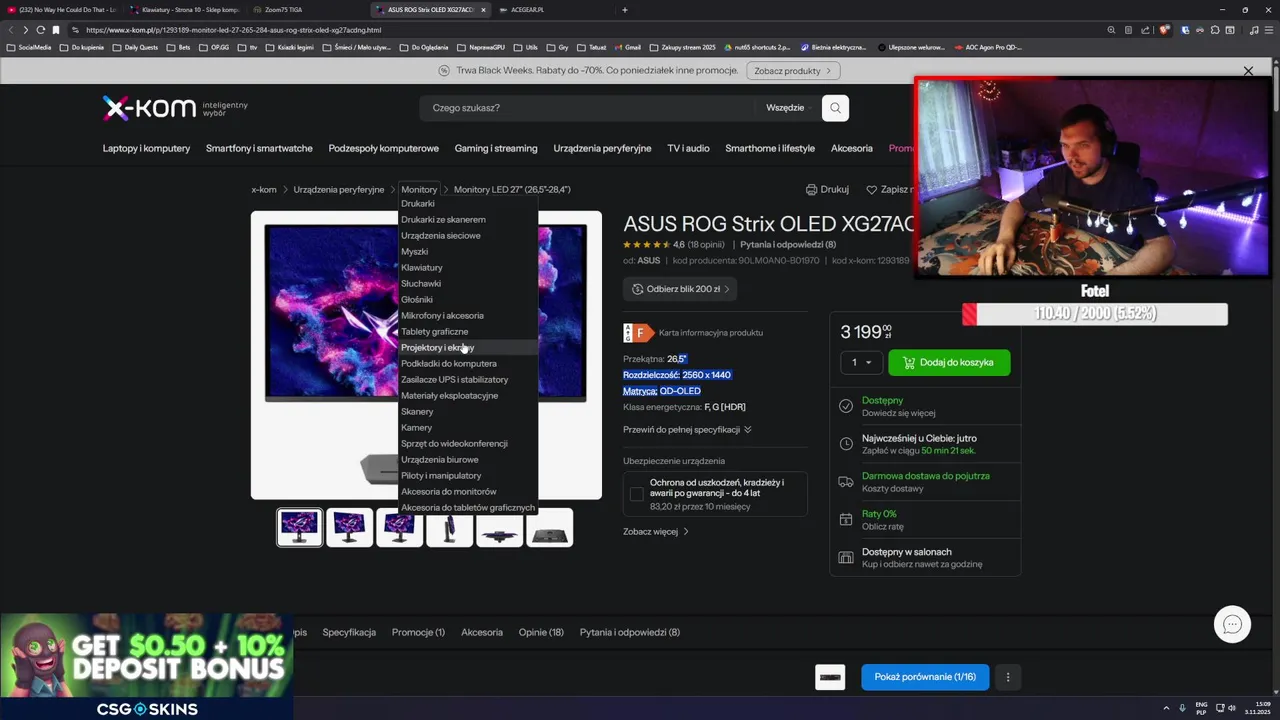
Task: Click the taskbar microphone icon
Action: (1183, 708)
